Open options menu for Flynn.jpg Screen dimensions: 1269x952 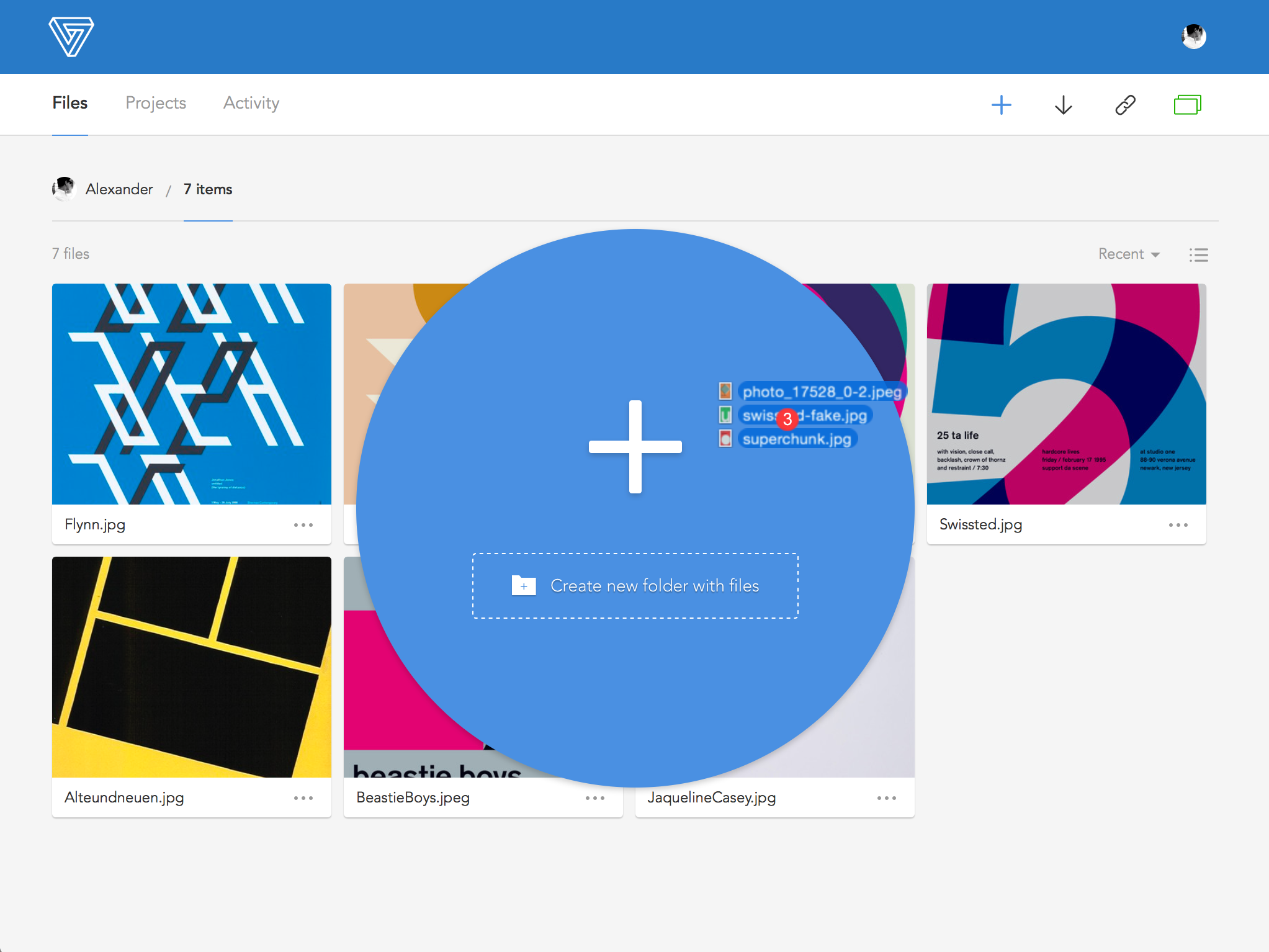pyautogui.click(x=303, y=525)
